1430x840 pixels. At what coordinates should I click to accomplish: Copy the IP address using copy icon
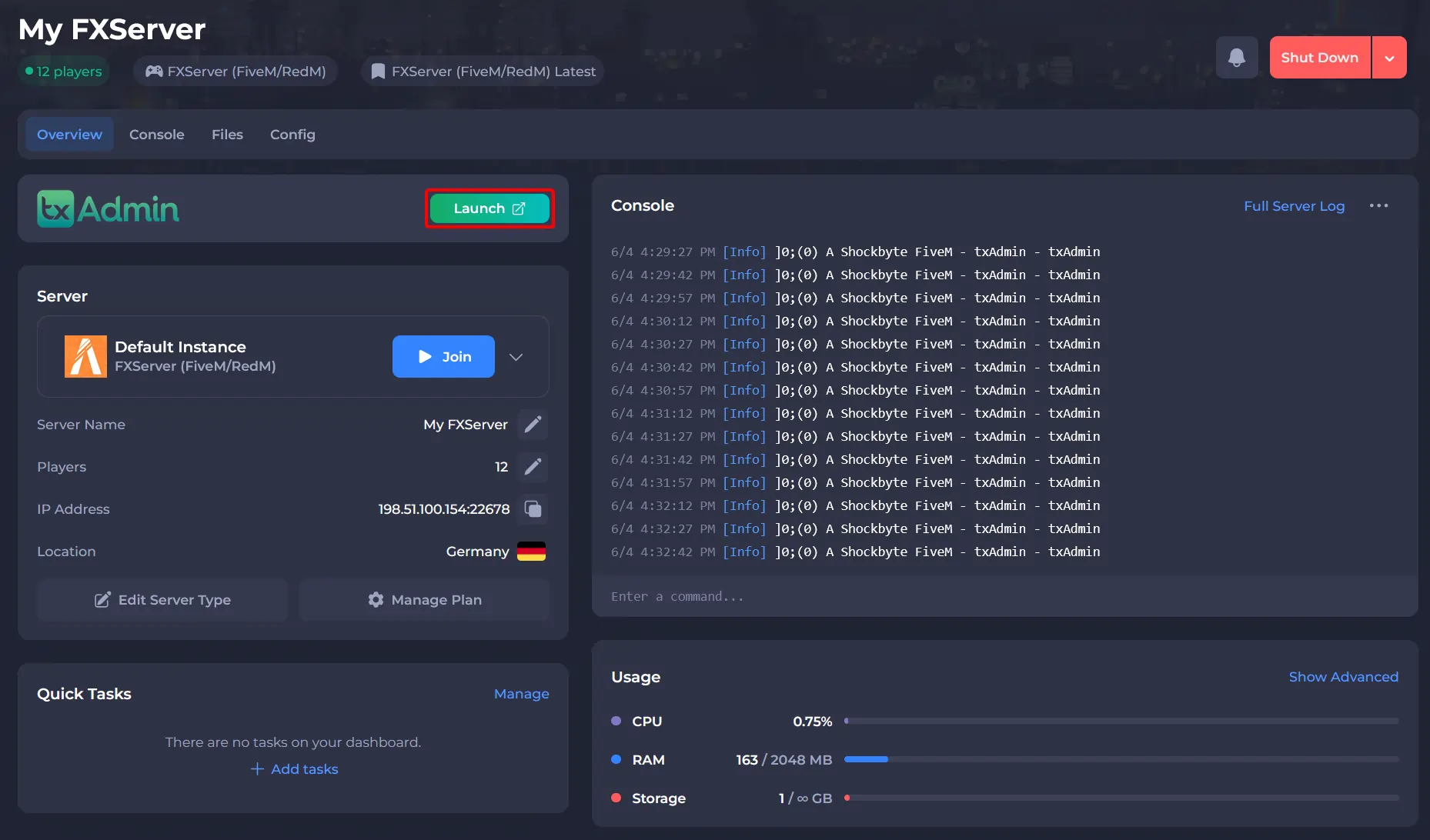[x=533, y=509]
